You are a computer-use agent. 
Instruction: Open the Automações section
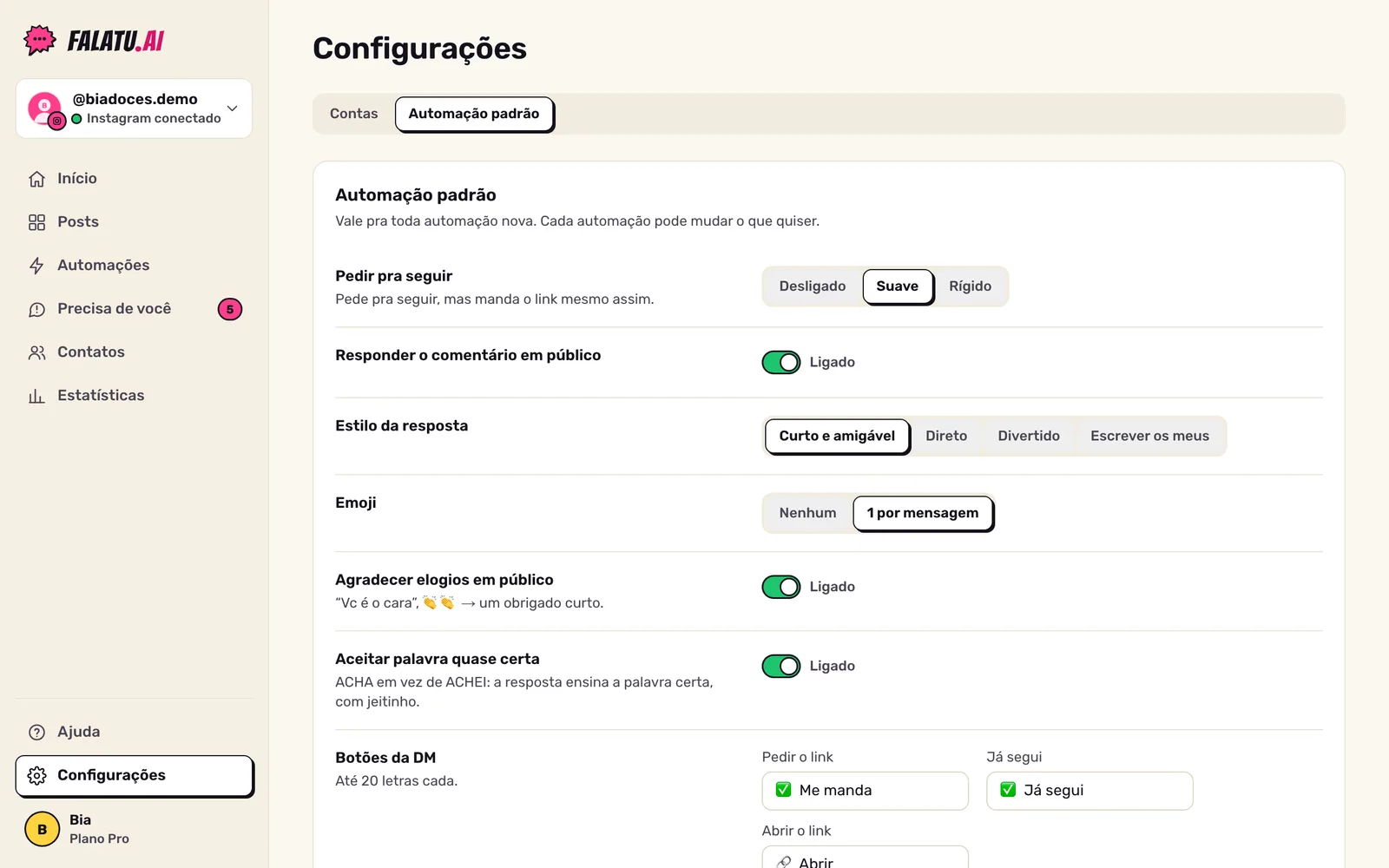(x=135, y=266)
